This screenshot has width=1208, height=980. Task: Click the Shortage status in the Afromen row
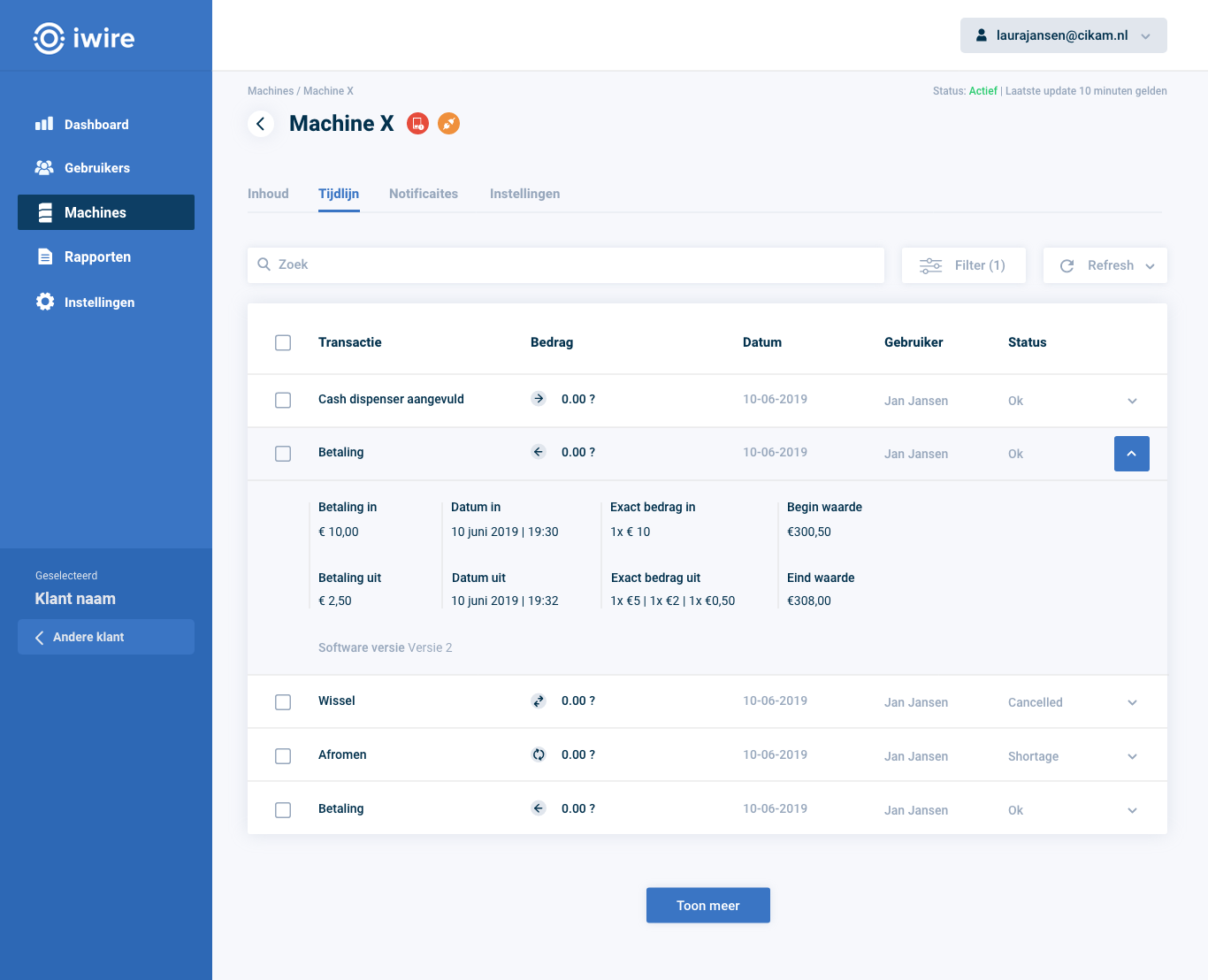(1033, 756)
